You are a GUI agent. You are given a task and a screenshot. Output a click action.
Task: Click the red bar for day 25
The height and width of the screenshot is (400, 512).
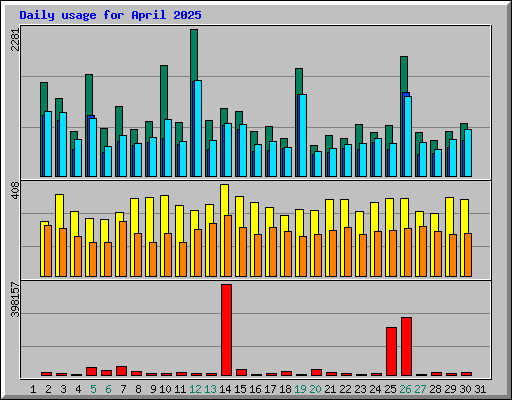click(x=391, y=352)
